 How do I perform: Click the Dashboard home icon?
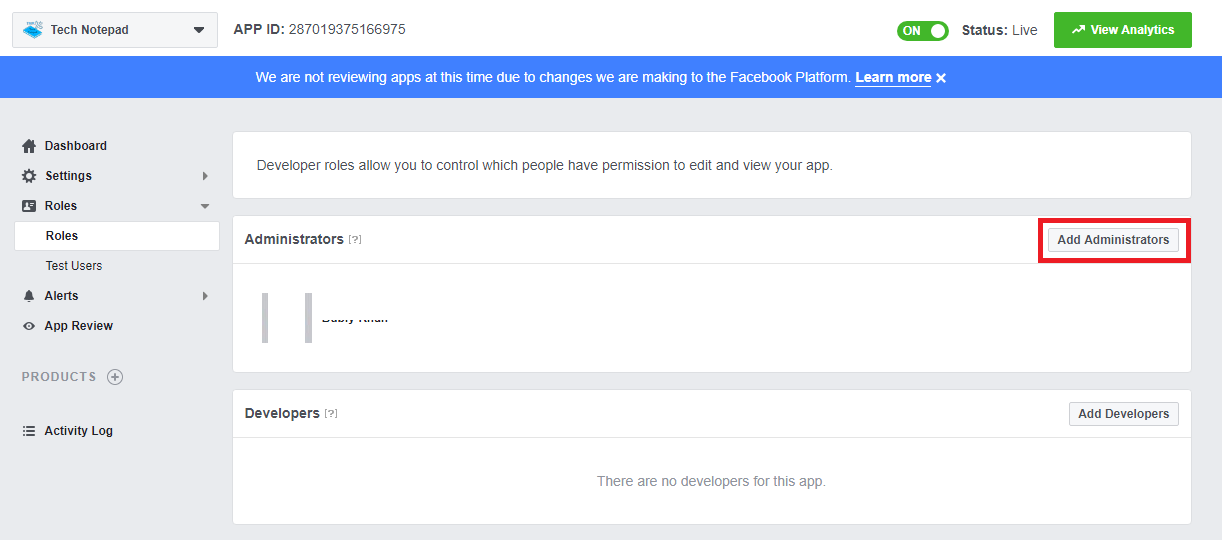[29, 146]
